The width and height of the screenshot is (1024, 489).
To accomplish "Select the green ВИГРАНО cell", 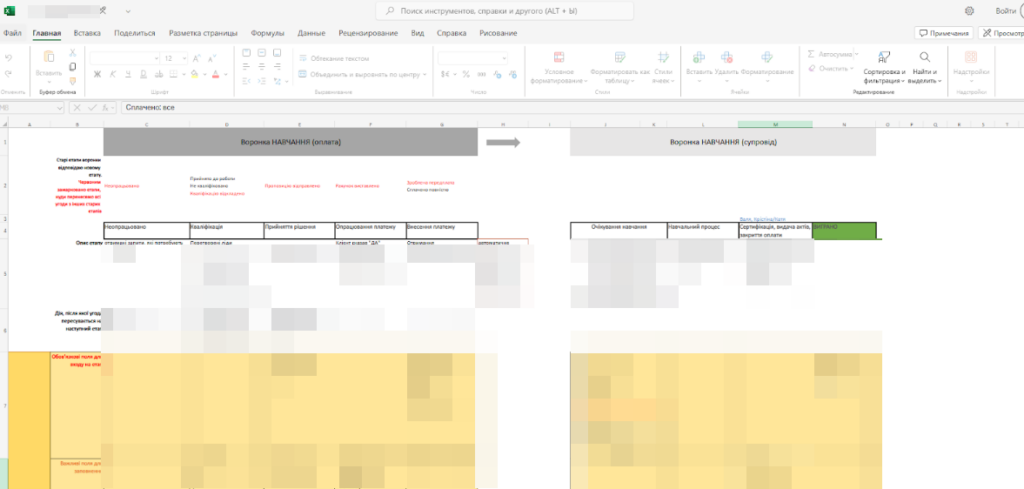I will coord(844,230).
